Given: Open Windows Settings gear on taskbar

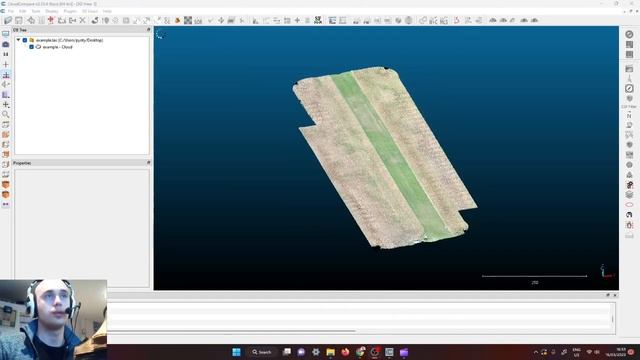Looking at the screenshot, I should tap(316, 352).
